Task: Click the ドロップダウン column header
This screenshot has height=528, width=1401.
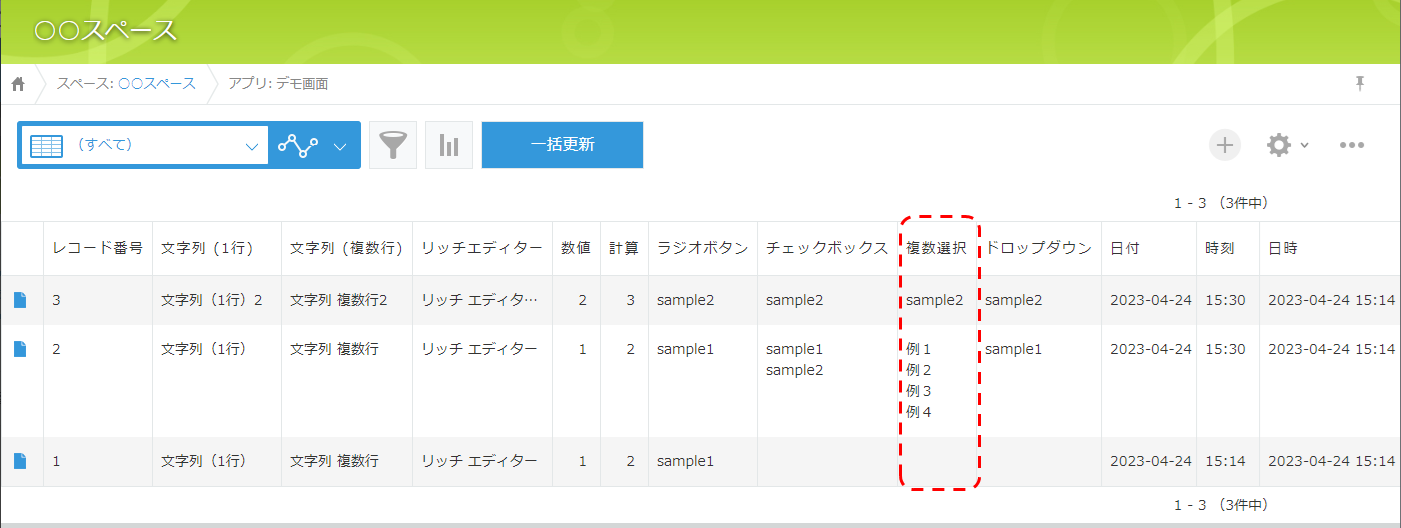Action: click(1038, 248)
